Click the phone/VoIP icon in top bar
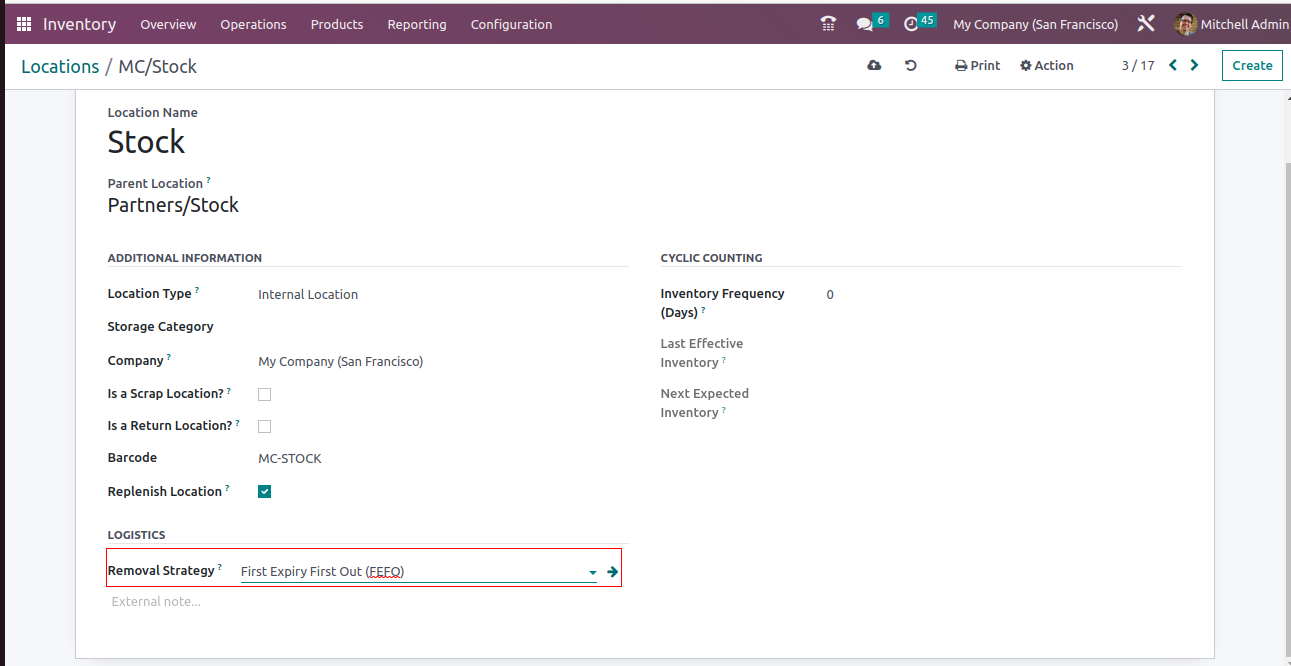 click(x=828, y=24)
